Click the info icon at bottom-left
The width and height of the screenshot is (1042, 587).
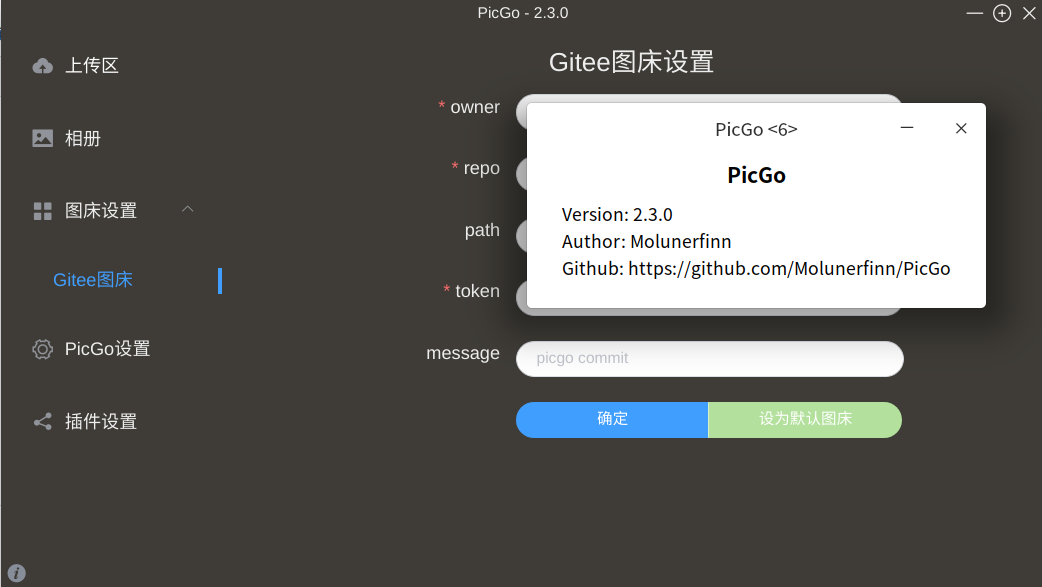click(x=16, y=573)
